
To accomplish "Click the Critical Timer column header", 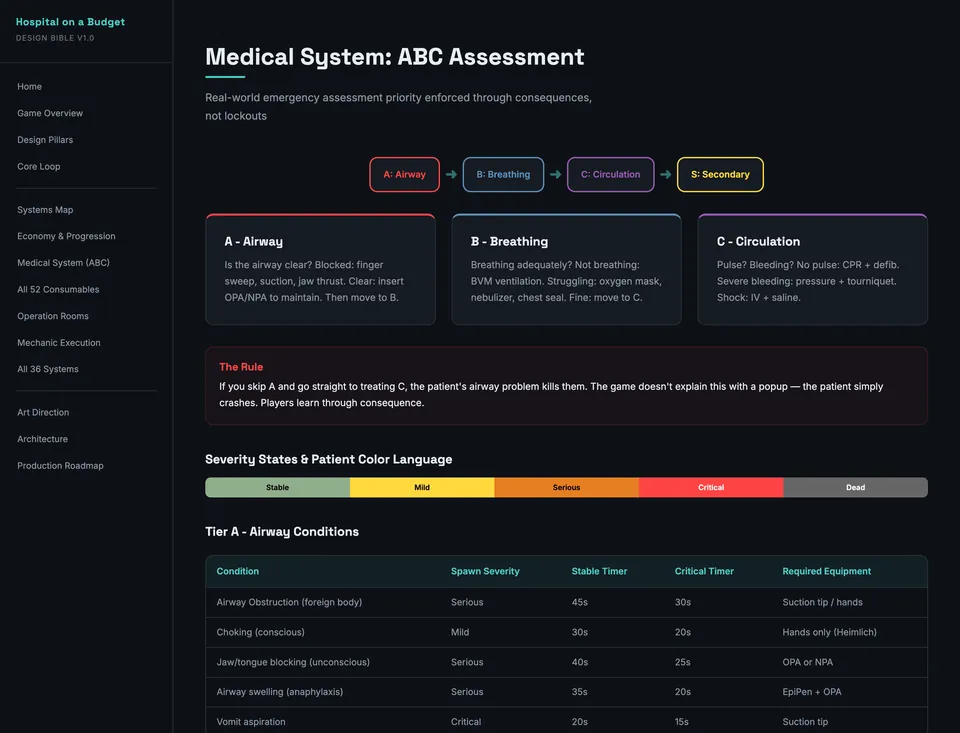I will (x=704, y=571).
